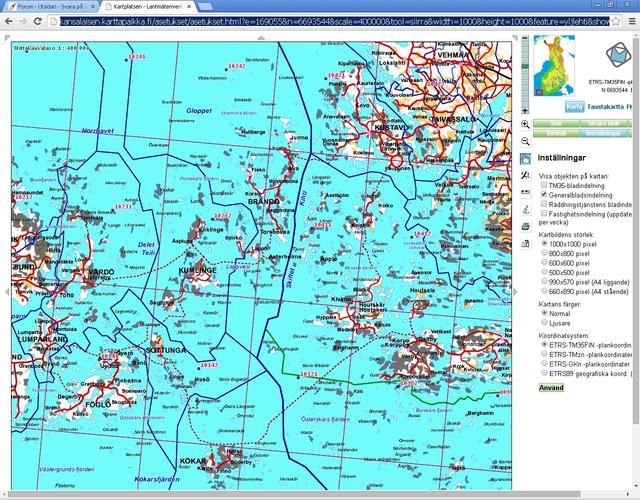
Task: Click the zoom in magnifier tool
Action: (x=526, y=125)
